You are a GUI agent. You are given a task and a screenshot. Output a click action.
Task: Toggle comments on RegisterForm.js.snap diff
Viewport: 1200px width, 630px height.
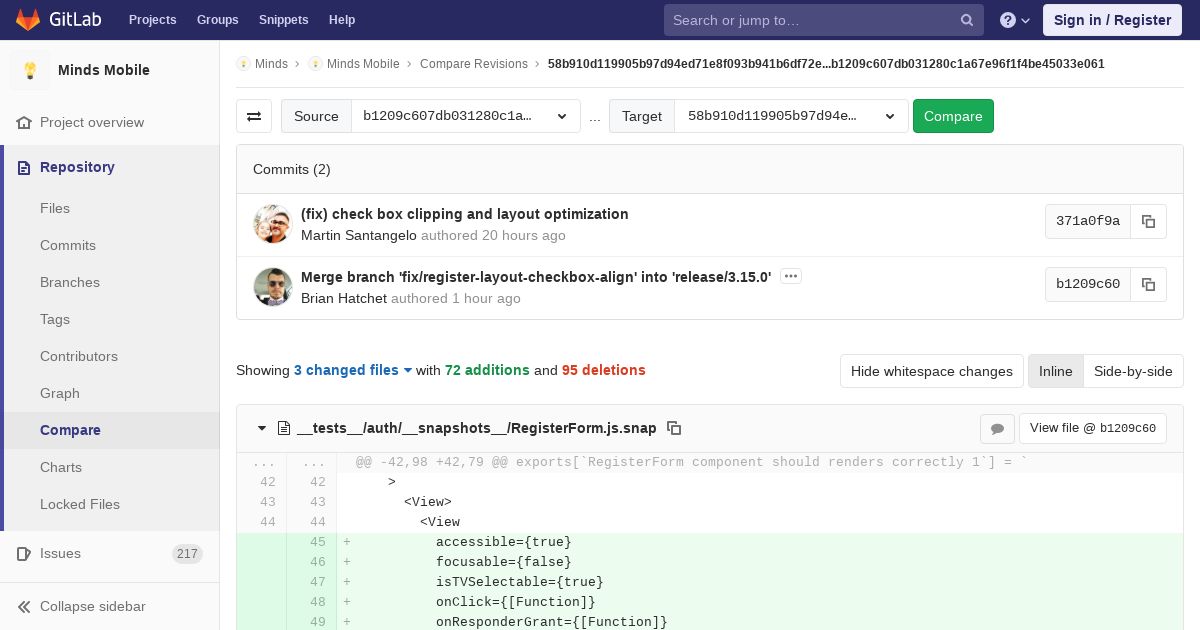click(997, 429)
